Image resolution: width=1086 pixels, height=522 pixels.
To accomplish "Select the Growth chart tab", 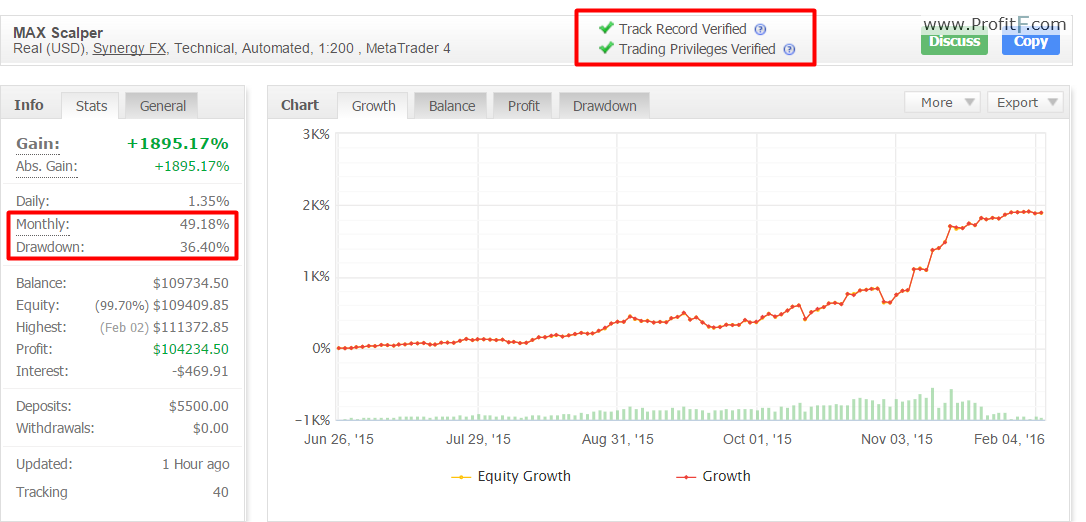I will coord(373,105).
